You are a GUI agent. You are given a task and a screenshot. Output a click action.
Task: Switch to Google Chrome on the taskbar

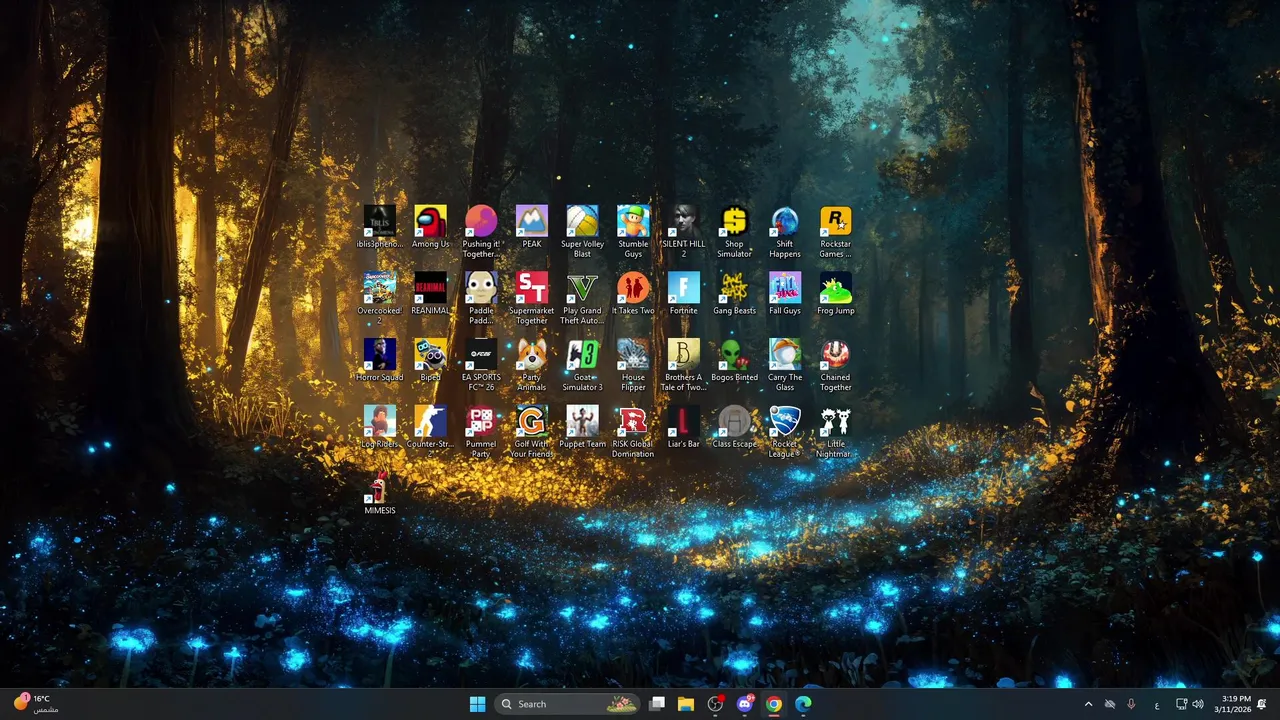tap(773, 704)
